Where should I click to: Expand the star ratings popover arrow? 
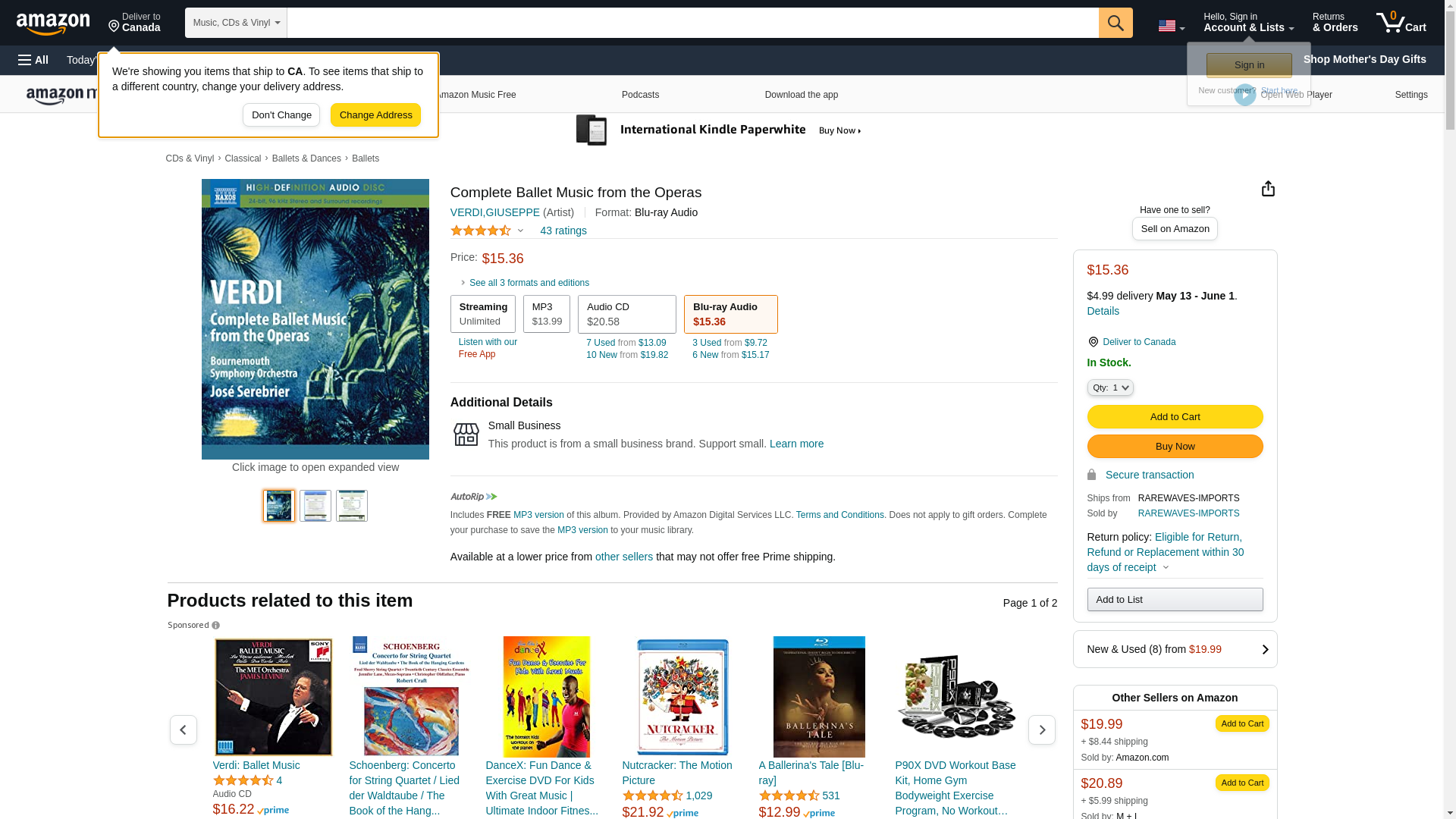click(520, 231)
